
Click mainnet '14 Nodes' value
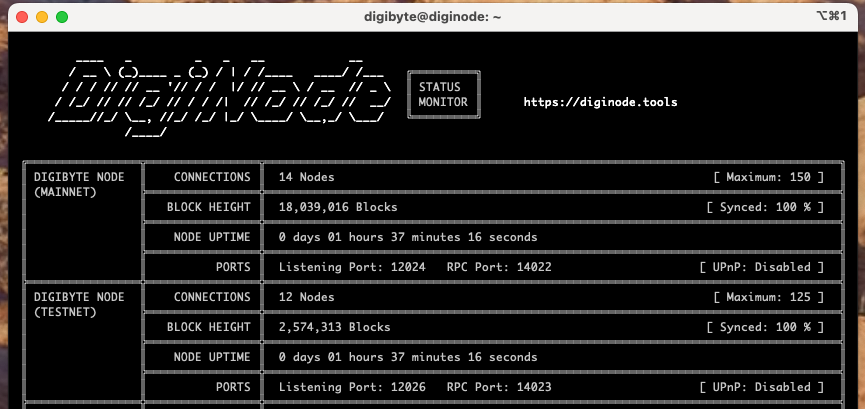click(306, 177)
